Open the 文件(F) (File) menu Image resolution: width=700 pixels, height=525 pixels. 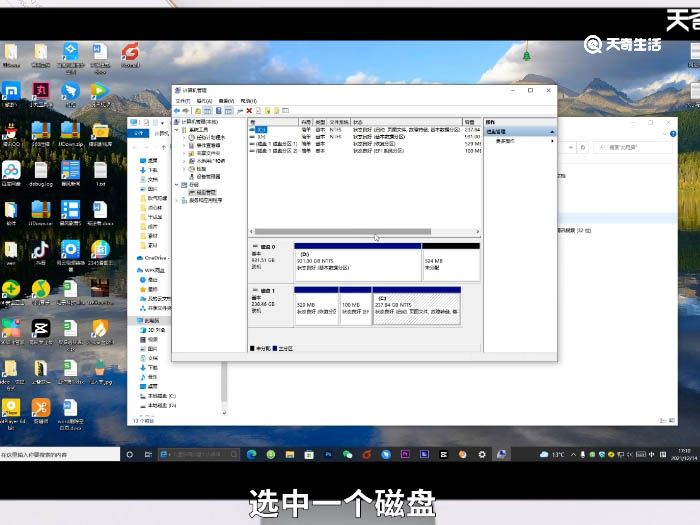click(x=182, y=101)
